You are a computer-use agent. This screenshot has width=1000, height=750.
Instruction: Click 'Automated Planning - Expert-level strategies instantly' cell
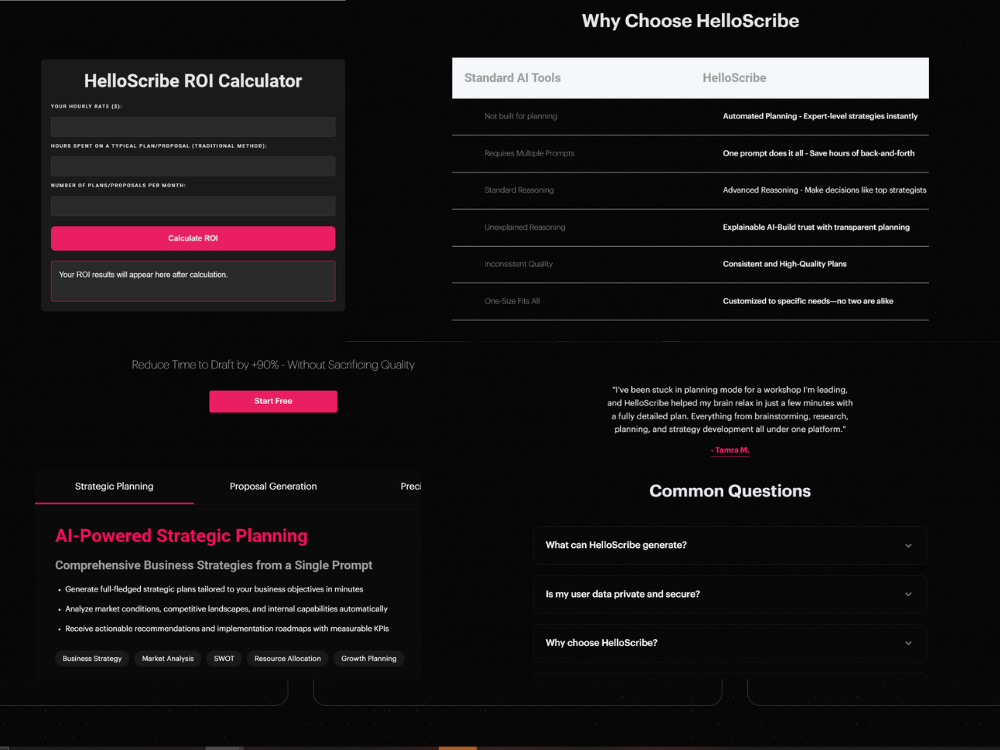click(x=820, y=116)
